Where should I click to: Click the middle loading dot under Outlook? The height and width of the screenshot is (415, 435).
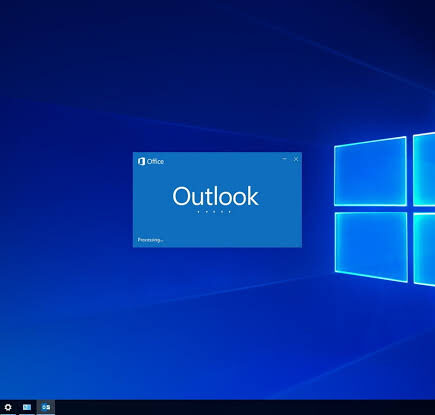coord(214,212)
